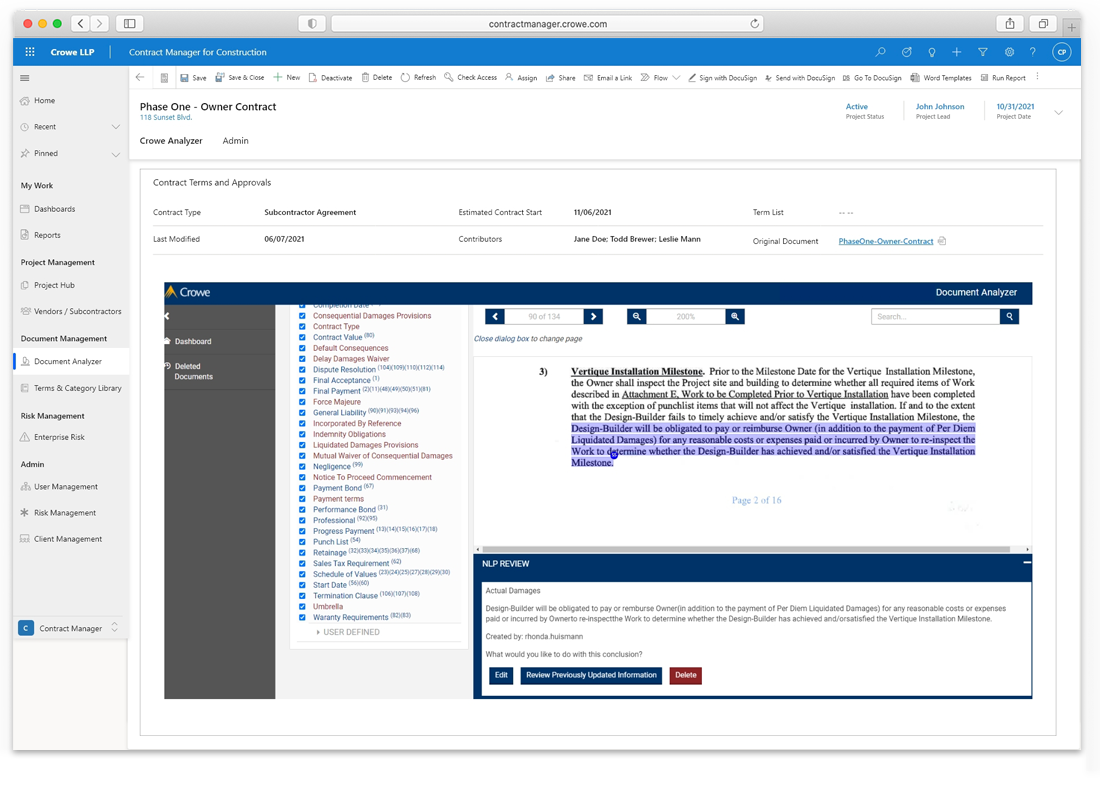Viewport: 1100px width, 800px height.
Task: Uncheck the Force Majeure checkbox
Action: pyautogui.click(x=303, y=402)
